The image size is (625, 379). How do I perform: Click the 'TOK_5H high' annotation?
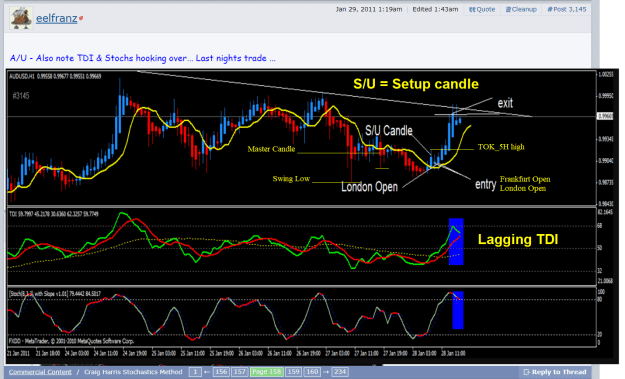501,147
